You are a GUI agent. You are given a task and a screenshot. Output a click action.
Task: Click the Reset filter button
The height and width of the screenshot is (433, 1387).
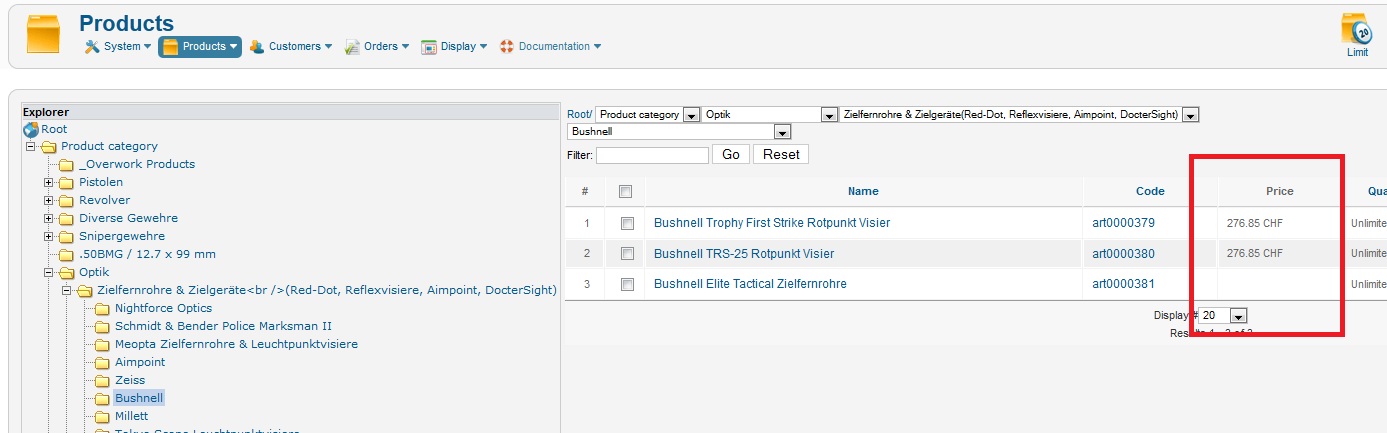[781, 155]
